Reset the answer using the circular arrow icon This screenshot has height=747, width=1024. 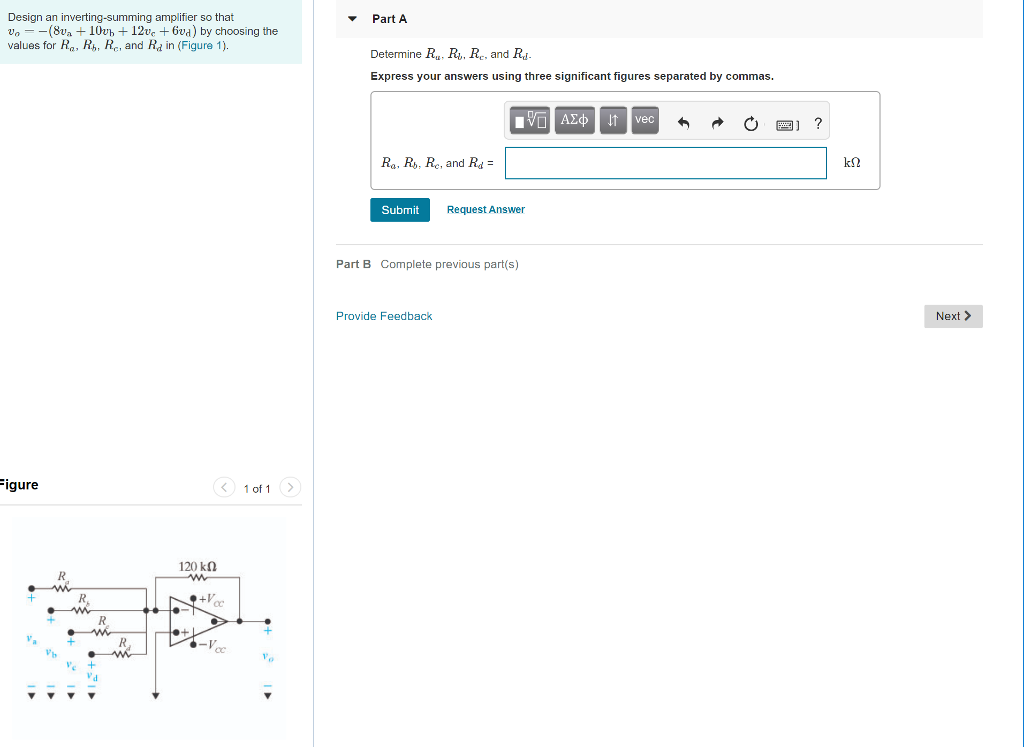tap(750, 123)
